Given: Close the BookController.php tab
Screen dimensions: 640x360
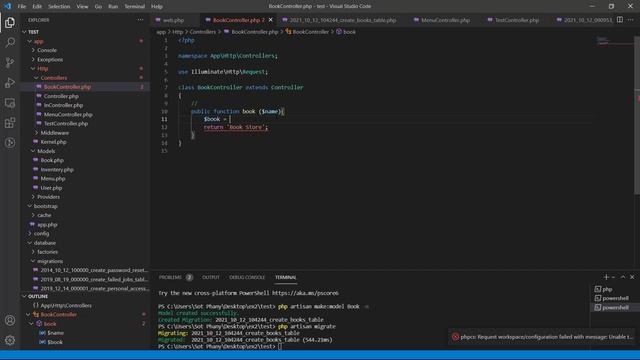Looking at the screenshot, I should pos(271,20).
